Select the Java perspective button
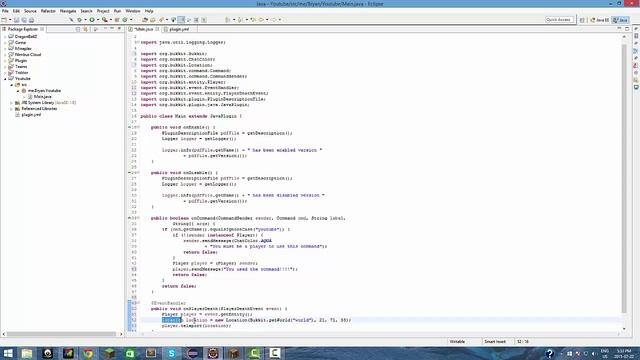The image size is (640, 360). [x=620, y=20]
